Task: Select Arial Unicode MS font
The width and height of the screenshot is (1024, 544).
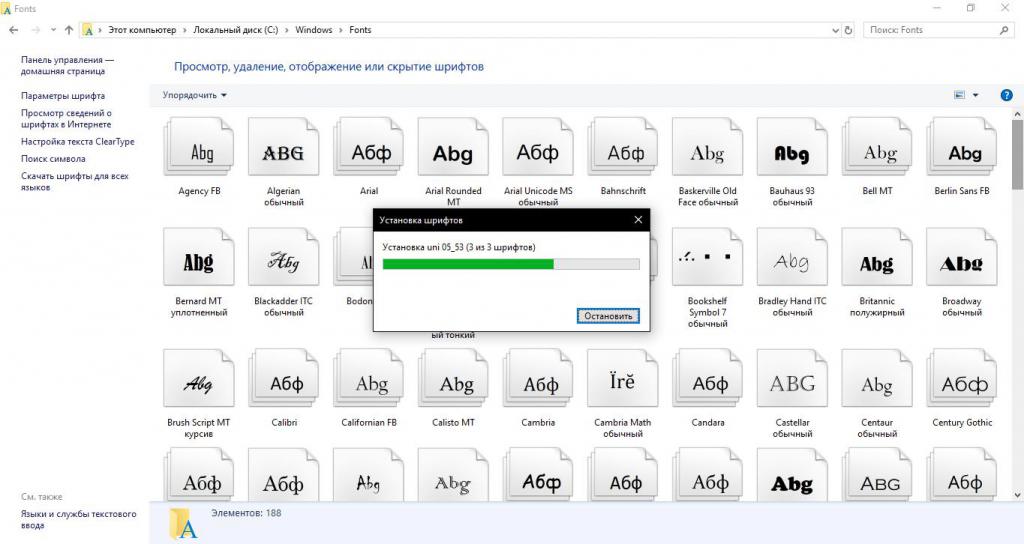Action: (x=538, y=147)
